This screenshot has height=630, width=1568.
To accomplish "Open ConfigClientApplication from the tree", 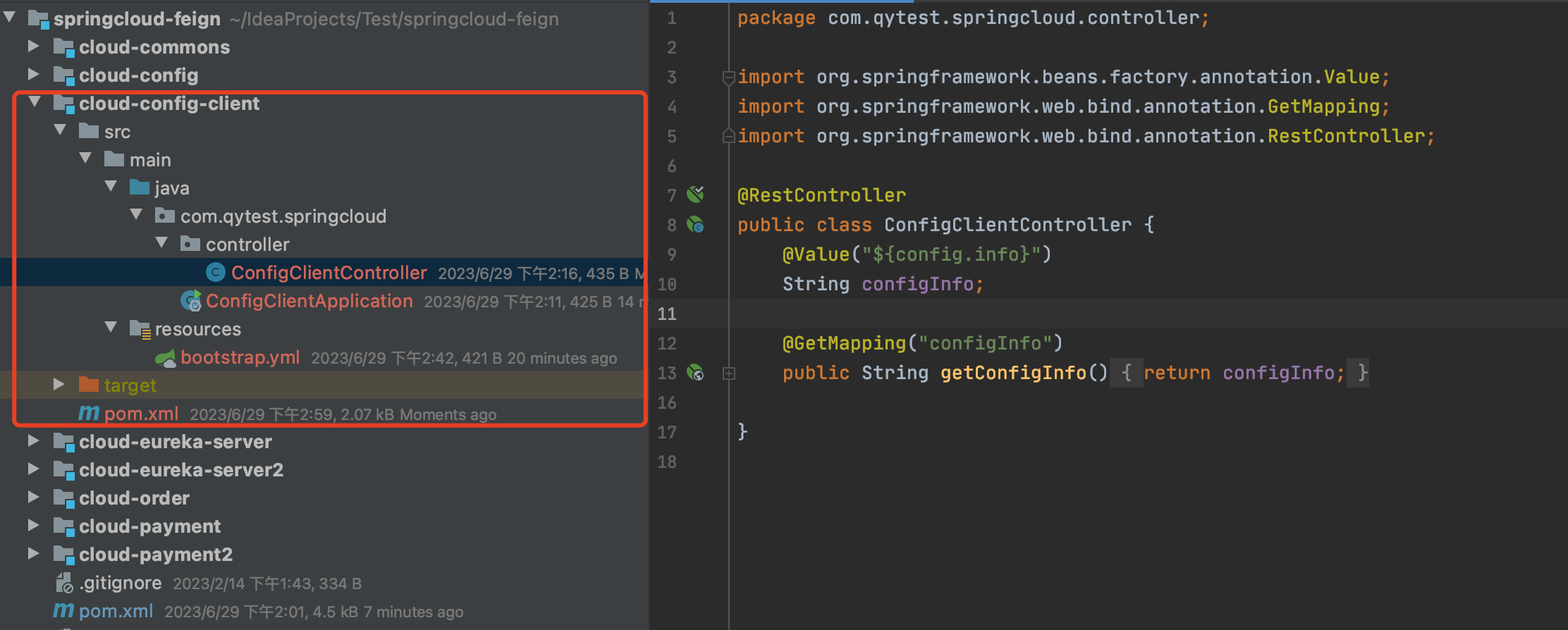I will [310, 301].
